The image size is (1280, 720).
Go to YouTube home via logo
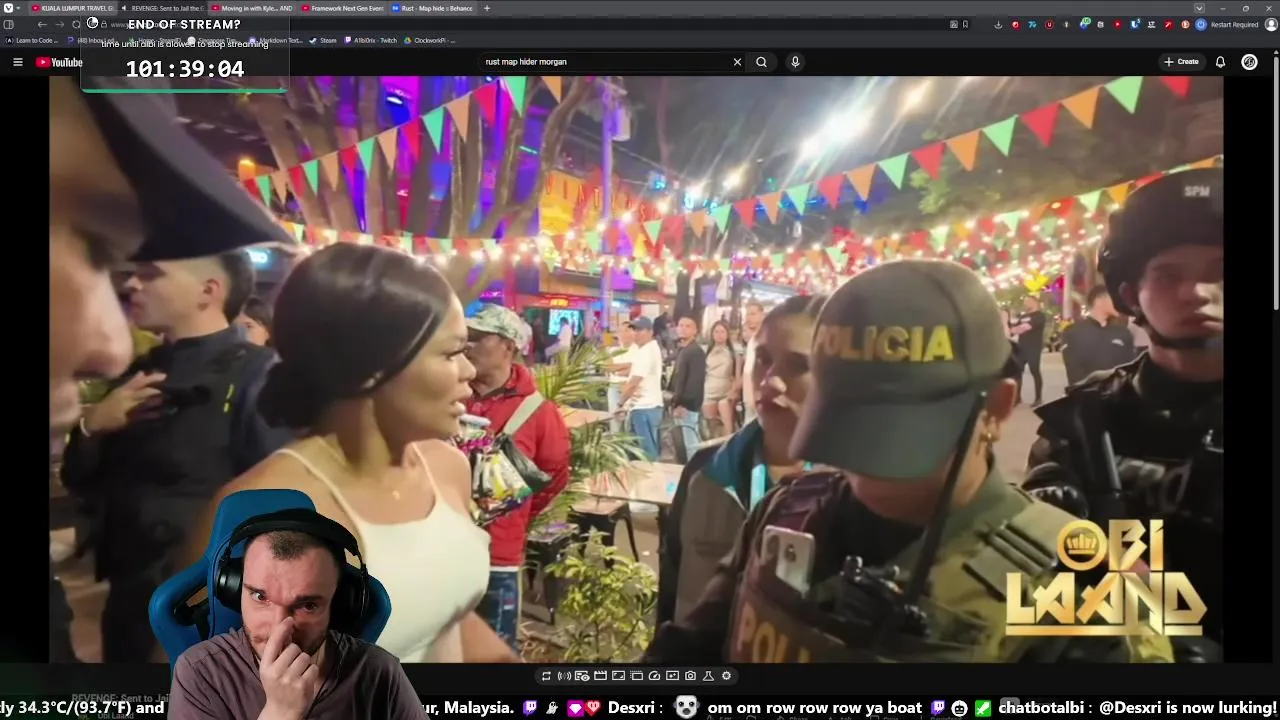(59, 62)
